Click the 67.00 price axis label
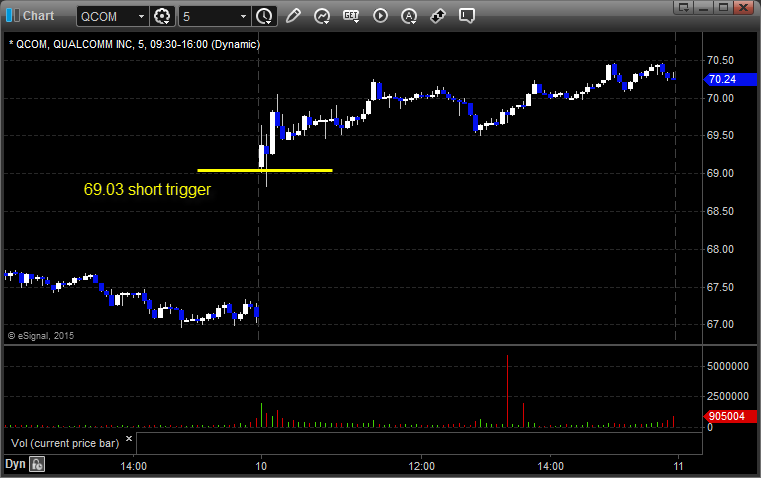 point(720,324)
